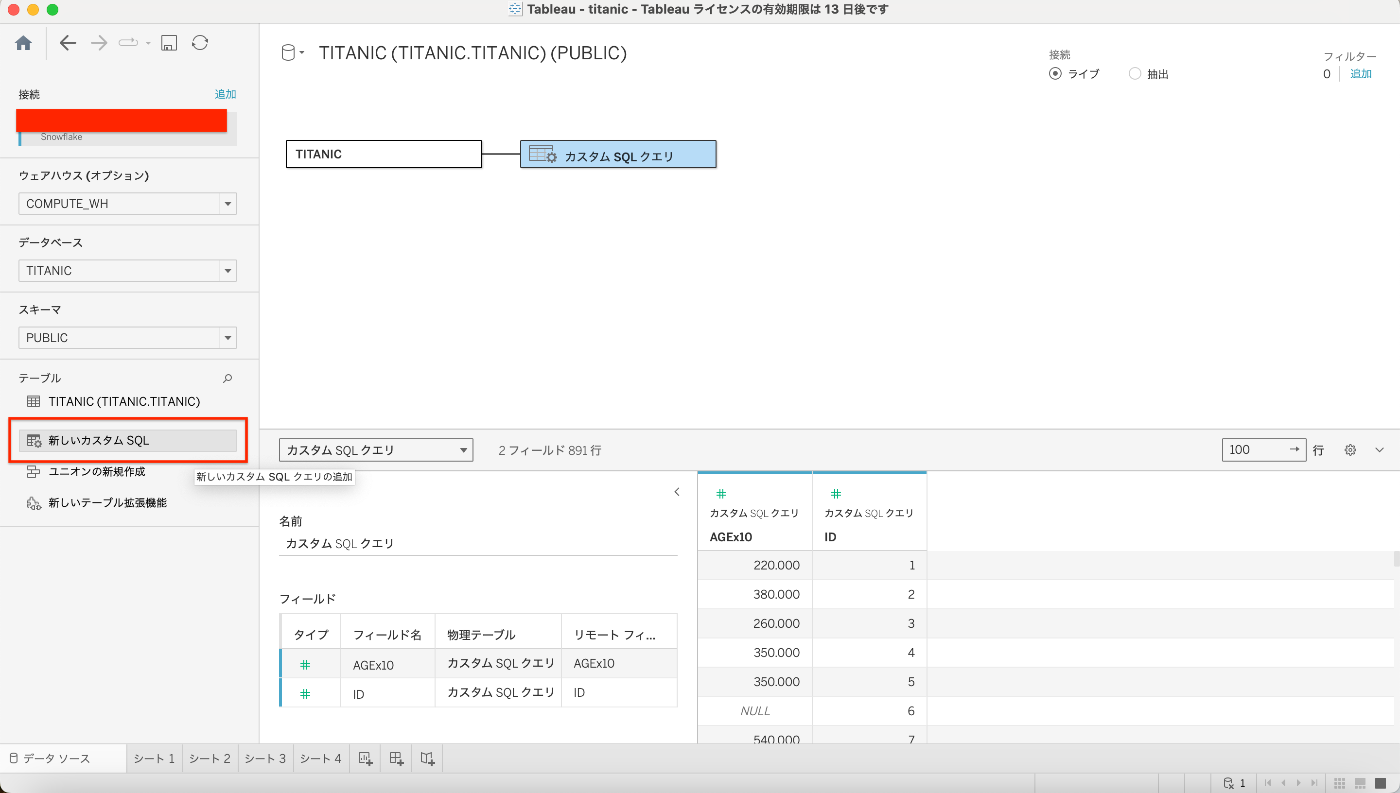The height and width of the screenshot is (793, 1400).
Task: Click the フィールド名 column header
Action: click(x=388, y=635)
